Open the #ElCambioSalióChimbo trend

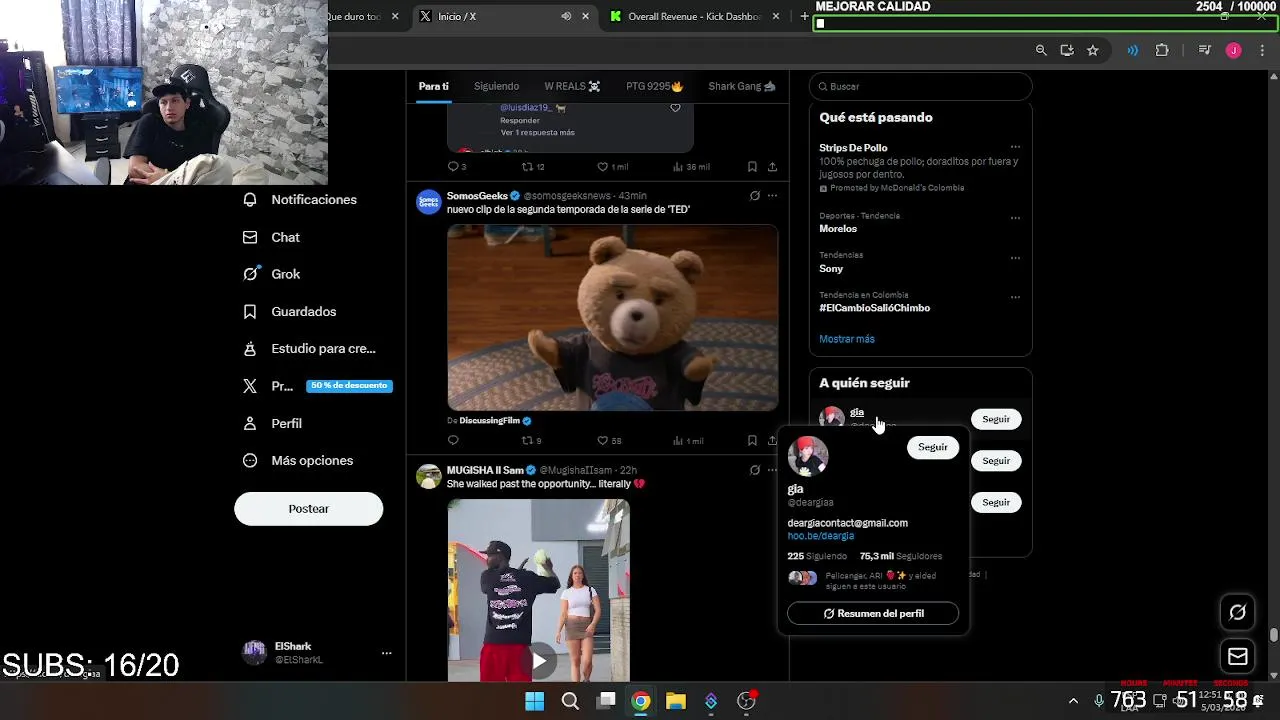(x=874, y=308)
